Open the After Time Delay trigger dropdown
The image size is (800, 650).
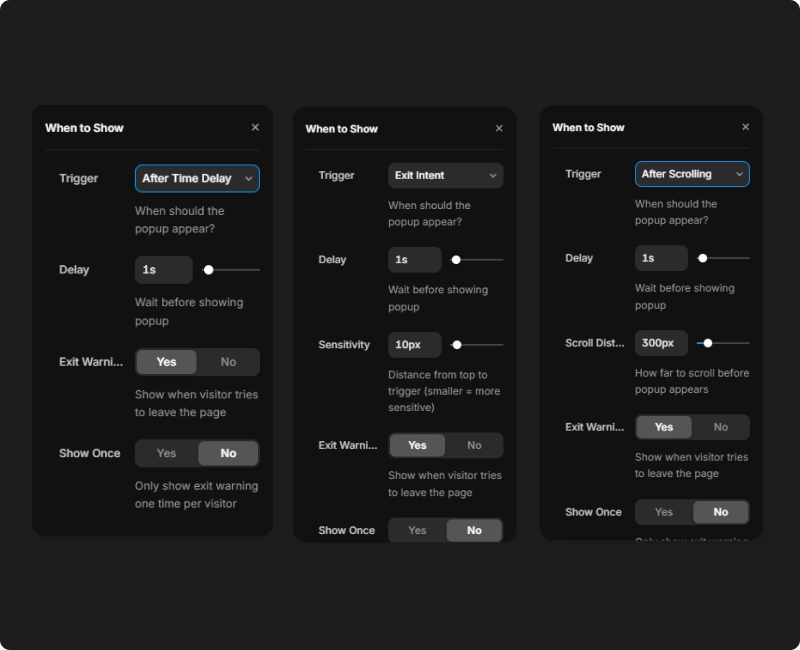tap(197, 179)
